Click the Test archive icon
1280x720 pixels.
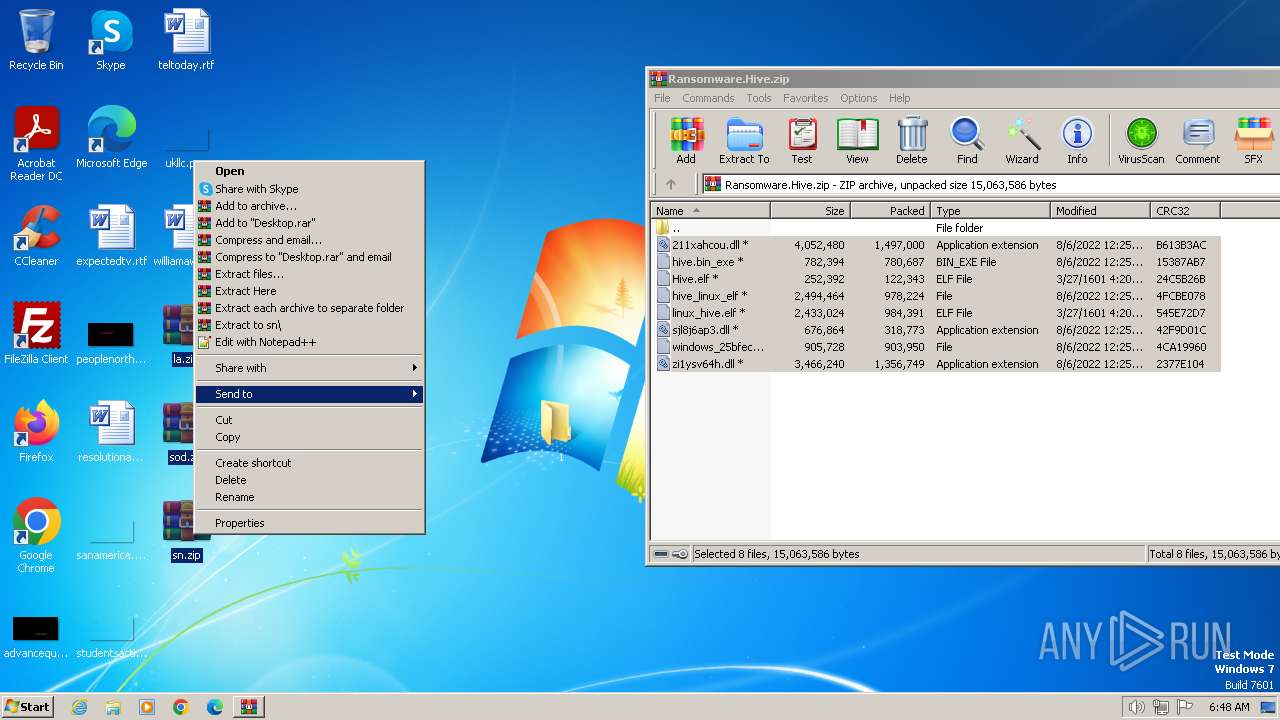click(802, 141)
